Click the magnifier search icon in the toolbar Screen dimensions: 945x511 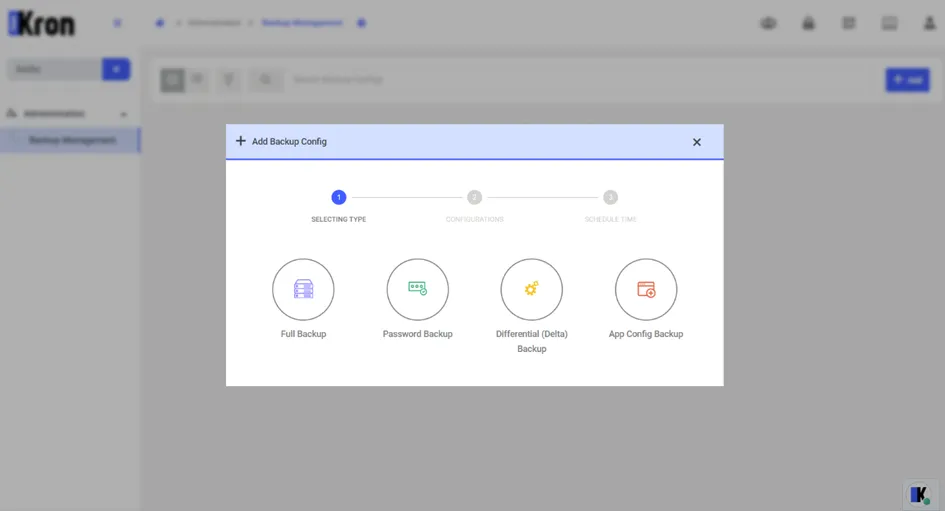(x=266, y=80)
